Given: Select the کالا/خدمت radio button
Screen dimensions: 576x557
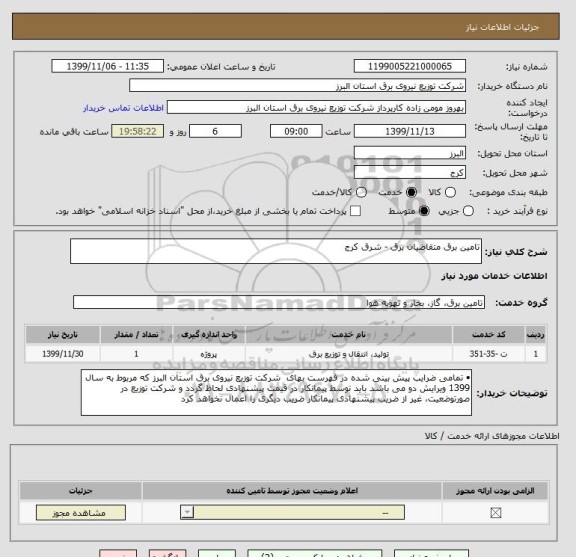Looking at the screenshot, I should pos(361,193).
